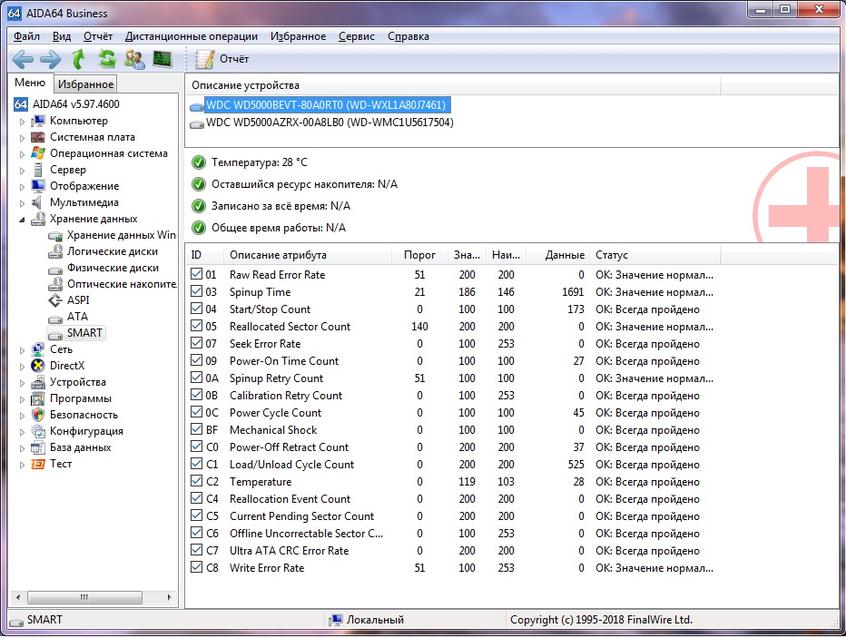Expand the Сеть tree node
The image size is (846, 638).
coord(22,350)
